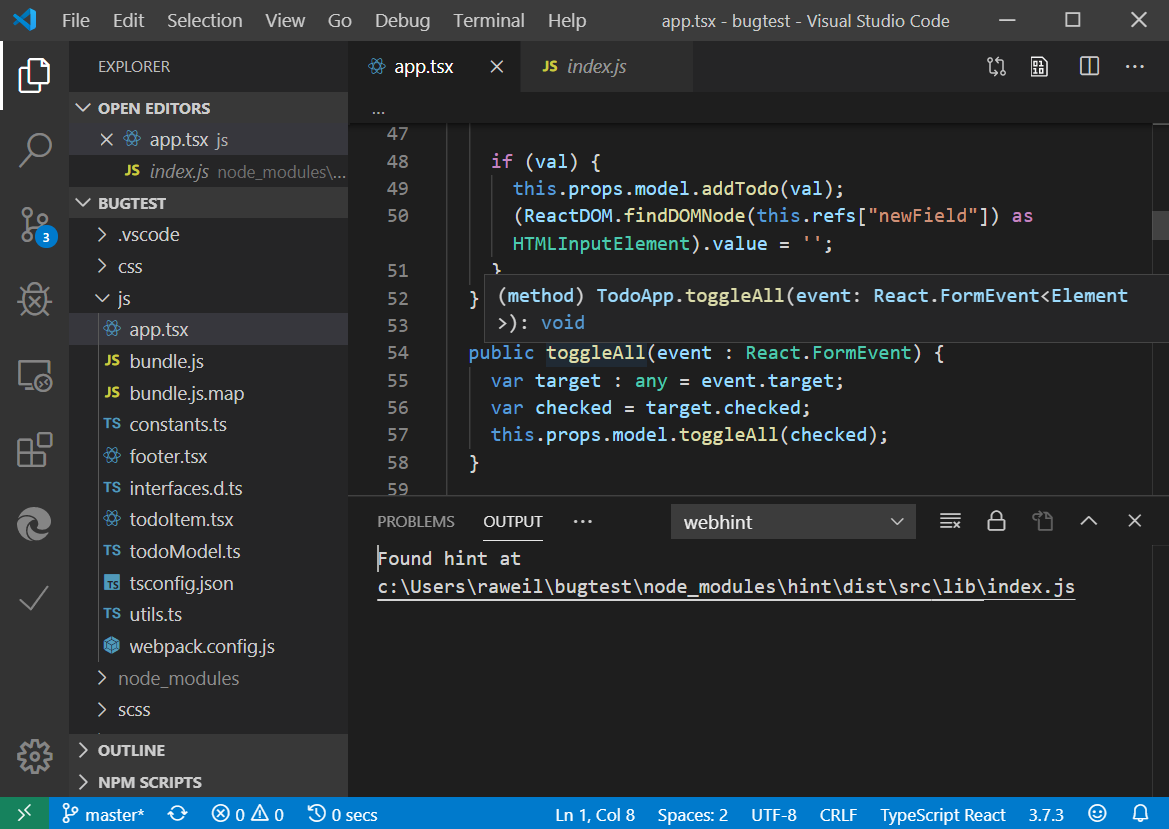Click the 0 secs timer in status bar
The width and height of the screenshot is (1169, 829).
(x=343, y=814)
